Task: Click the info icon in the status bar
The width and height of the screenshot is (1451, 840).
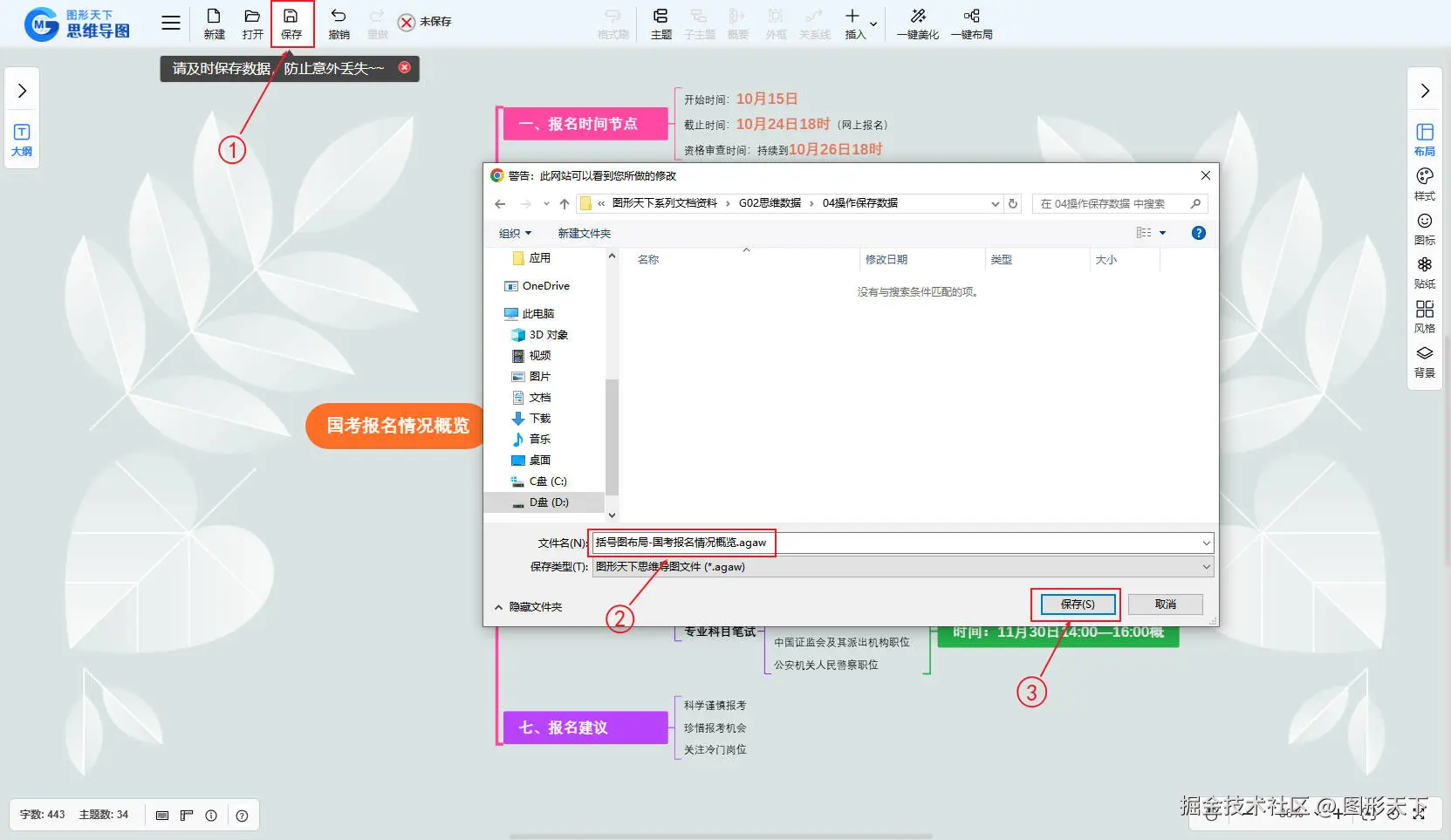Action: 211,816
